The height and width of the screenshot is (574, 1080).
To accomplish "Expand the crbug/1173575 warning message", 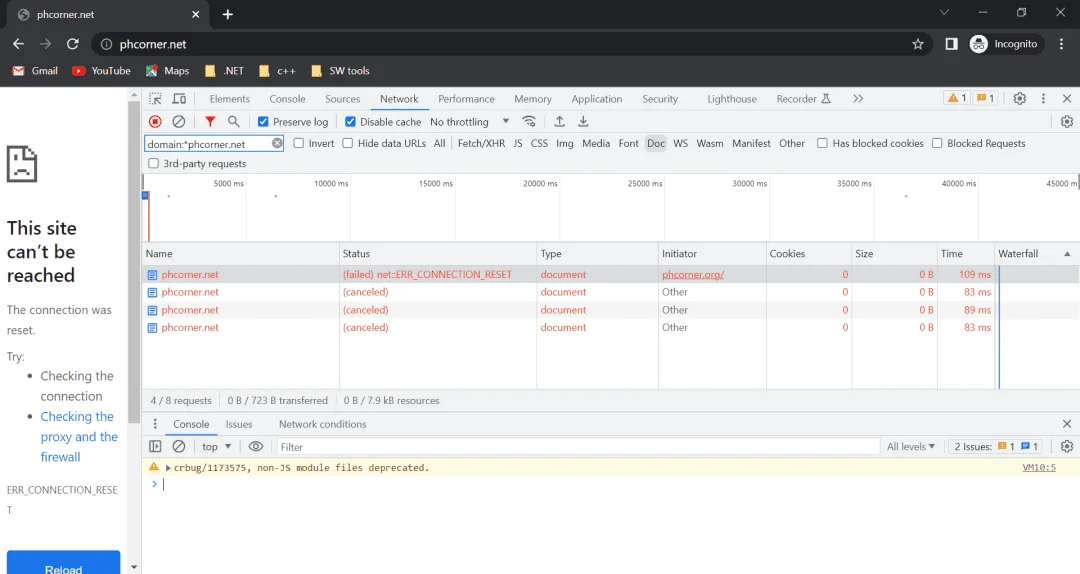I will point(168,468).
